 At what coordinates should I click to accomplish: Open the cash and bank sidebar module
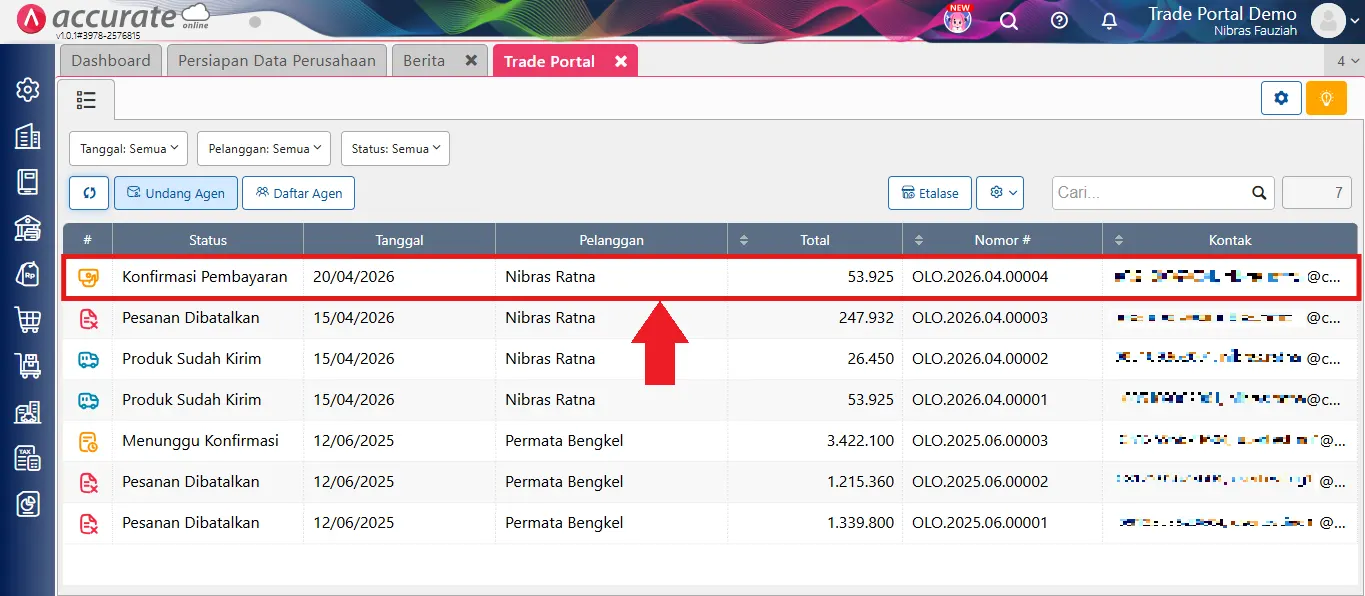click(28, 228)
